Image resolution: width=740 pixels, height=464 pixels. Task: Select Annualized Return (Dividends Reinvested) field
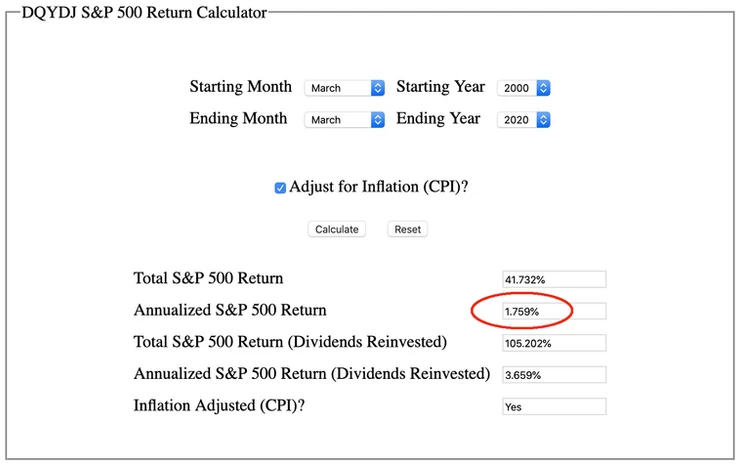click(x=554, y=375)
